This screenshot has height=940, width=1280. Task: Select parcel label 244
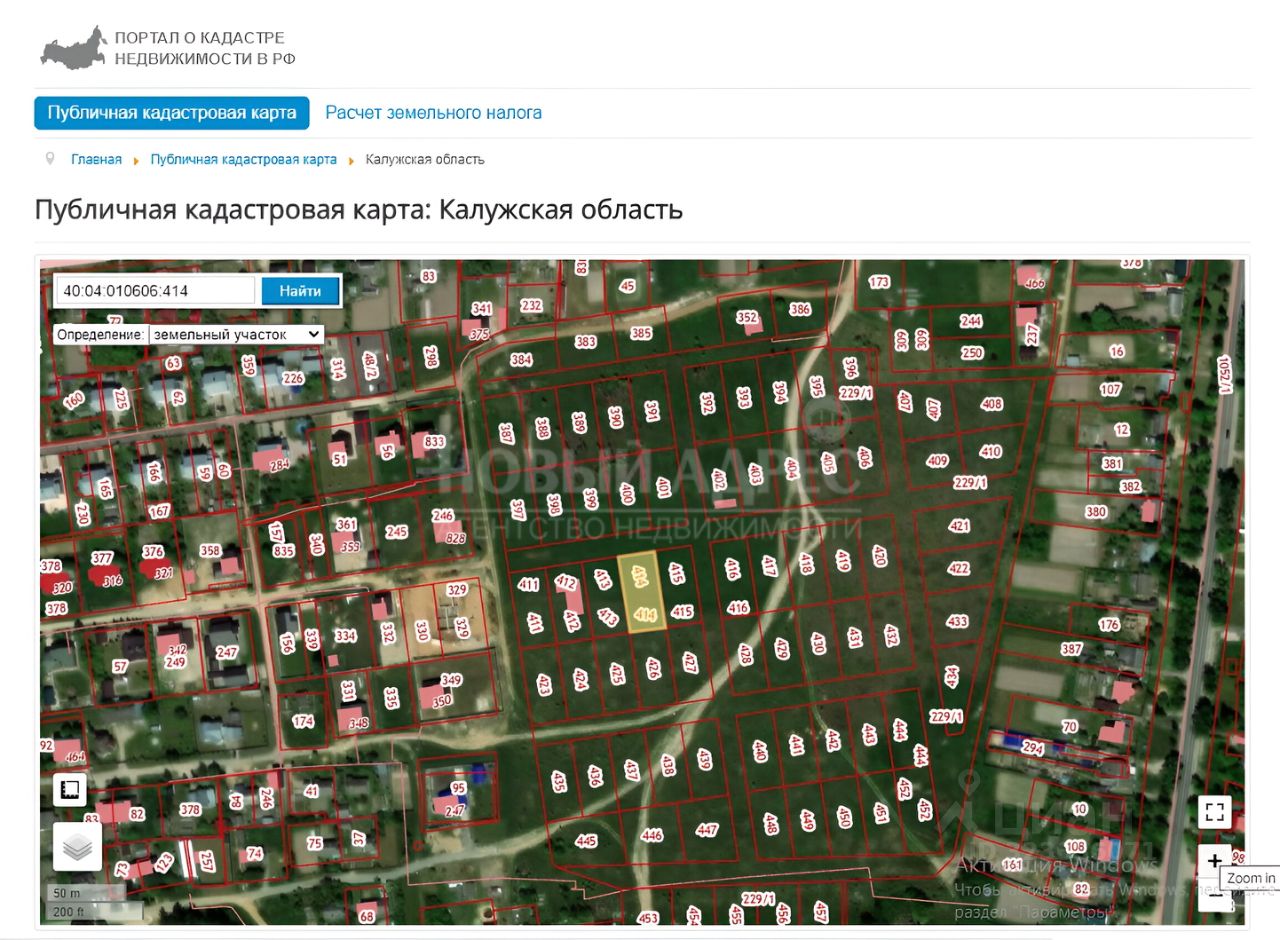click(x=971, y=321)
